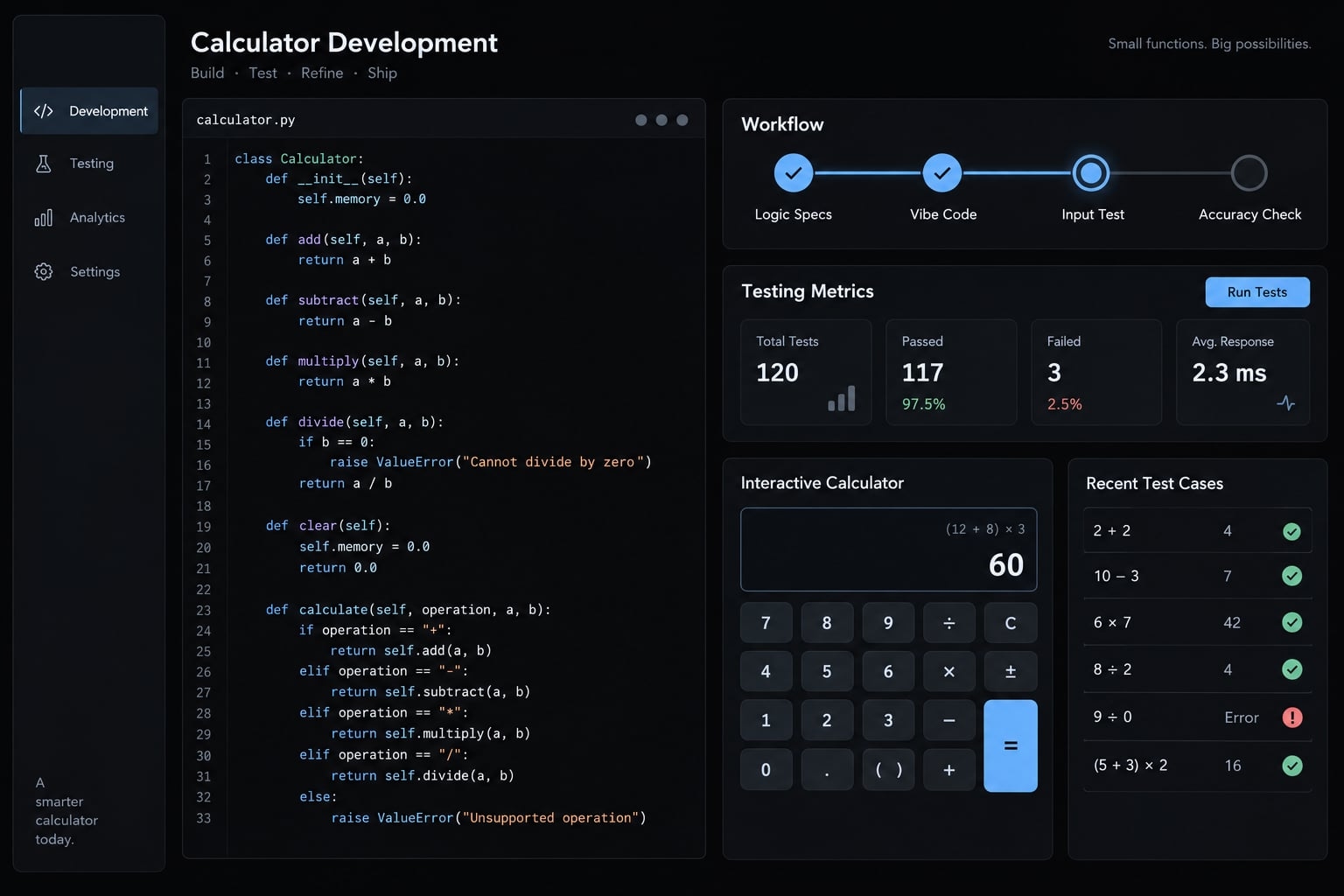Viewport: 1344px width, 896px height.
Task: Click calculator key 9
Action: [888, 623]
